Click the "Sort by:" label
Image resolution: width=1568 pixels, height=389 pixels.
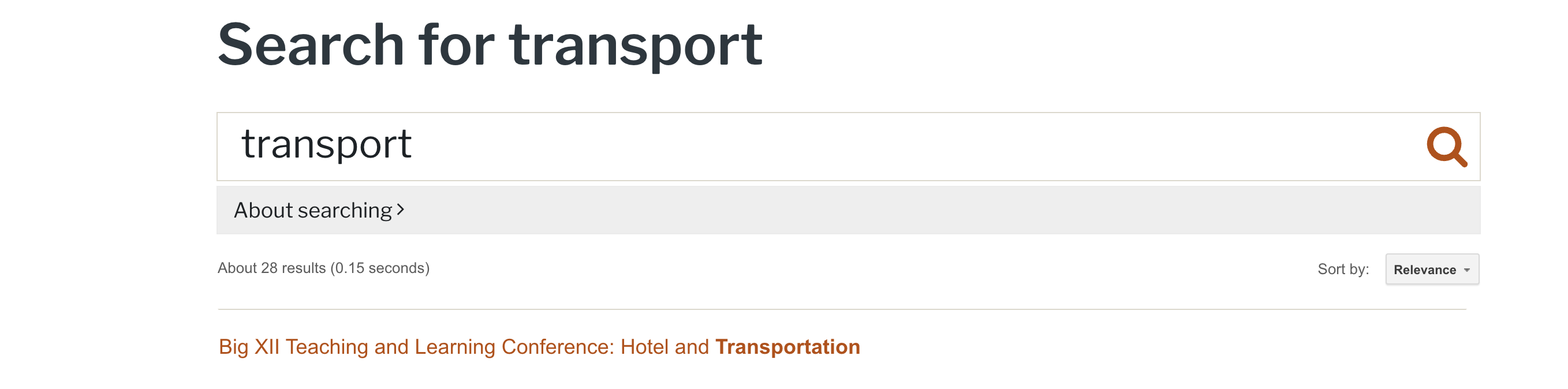(1343, 269)
